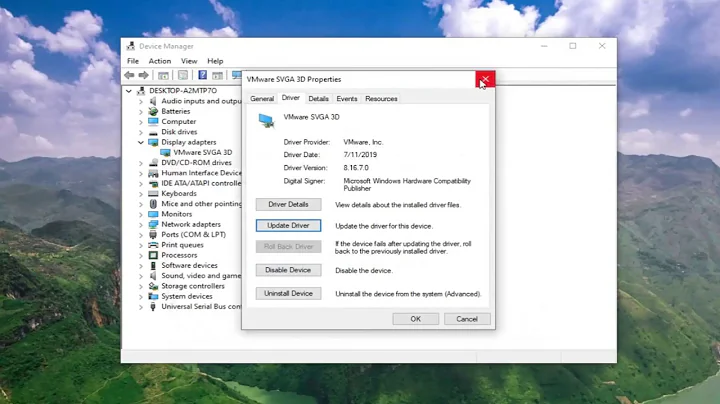
Task: Expand the Disk drives category arrow
Action: [141, 132]
